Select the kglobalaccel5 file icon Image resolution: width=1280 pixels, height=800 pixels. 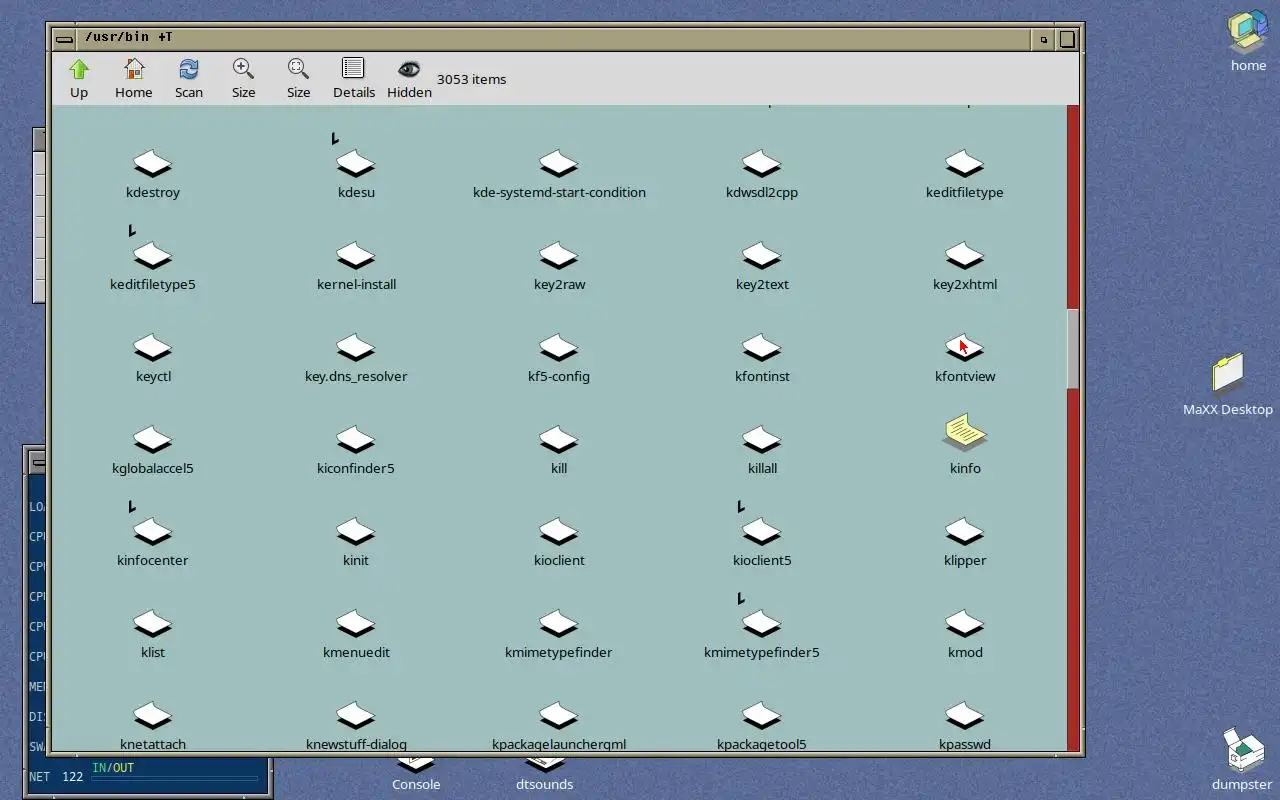pos(153,440)
